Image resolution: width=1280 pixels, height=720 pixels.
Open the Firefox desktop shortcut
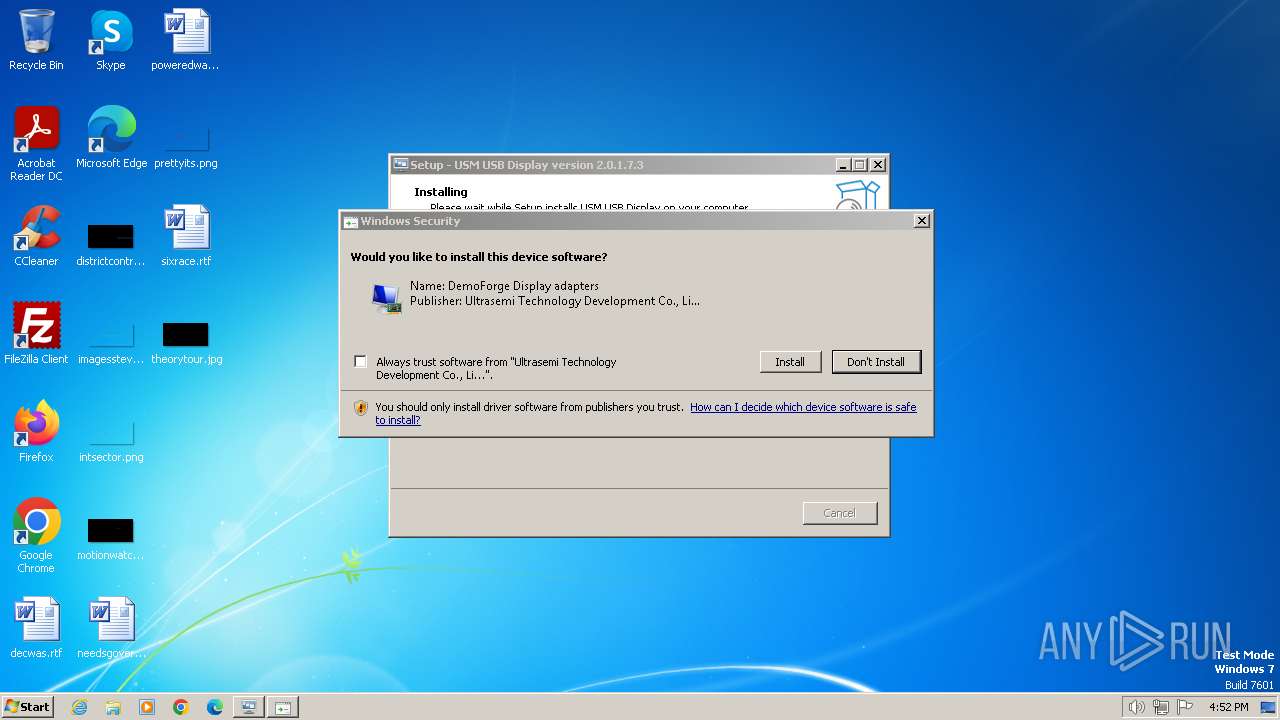[x=36, y=432]
